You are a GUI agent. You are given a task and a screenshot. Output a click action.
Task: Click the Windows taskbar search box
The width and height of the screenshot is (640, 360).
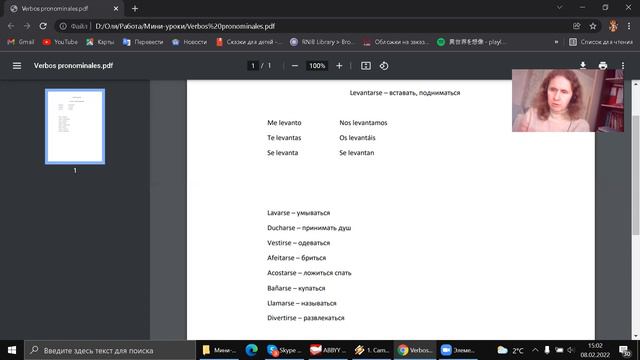pyautogui.click(x=110, y=350)
